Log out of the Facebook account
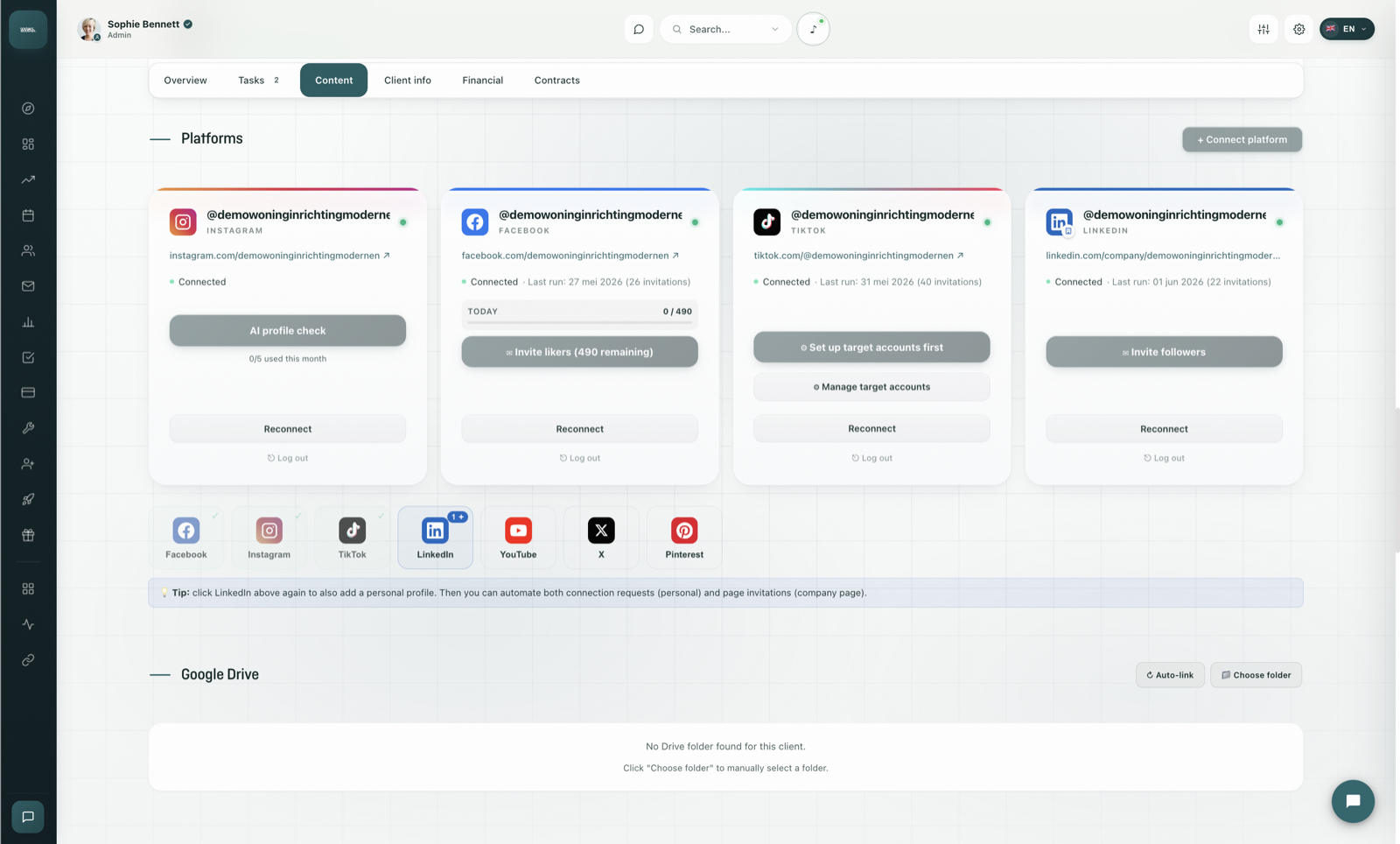This screenshot has width=1400, height=844. click(579, 458)
